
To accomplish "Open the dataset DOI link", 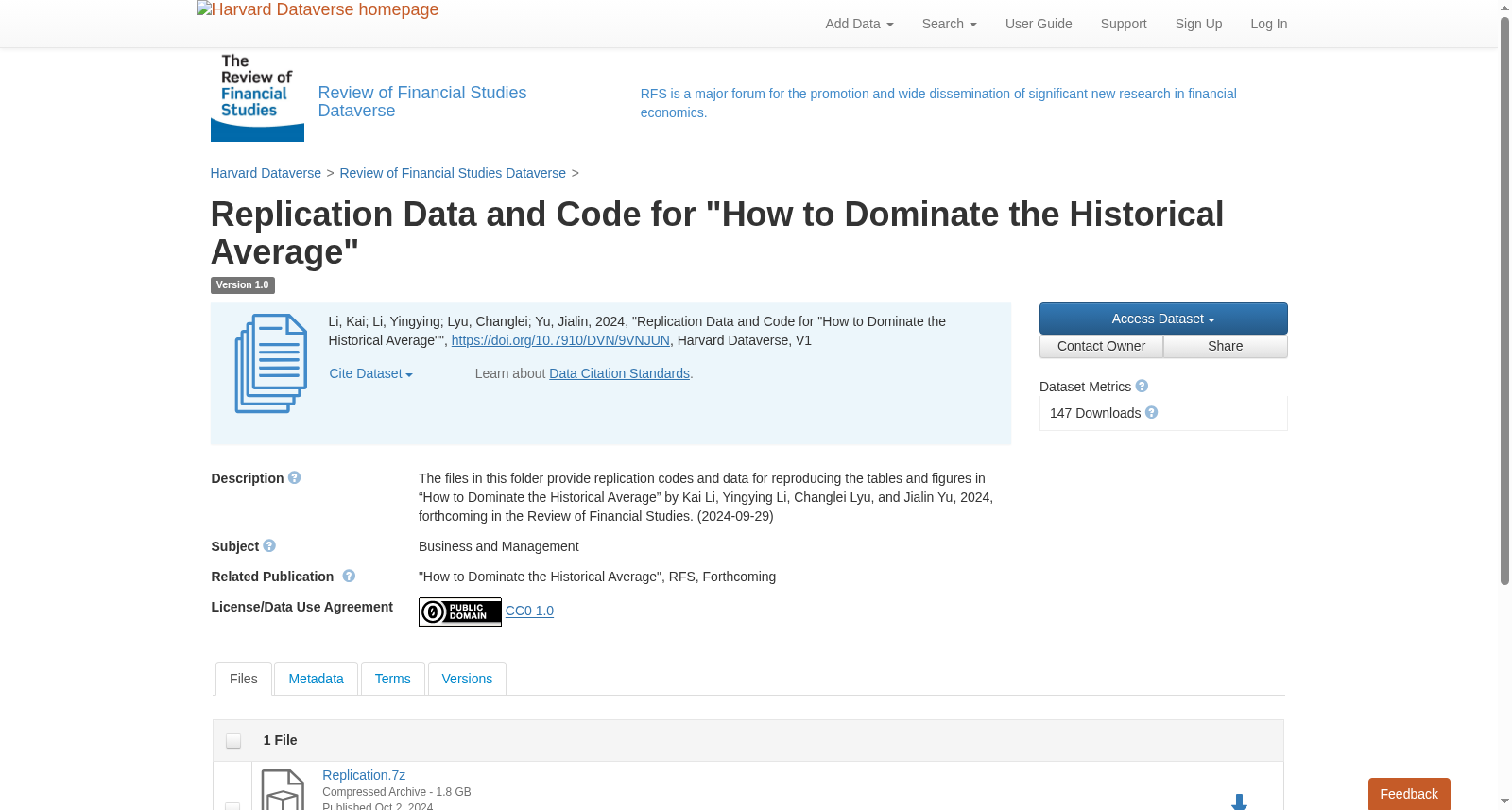I will coord(560,340).
